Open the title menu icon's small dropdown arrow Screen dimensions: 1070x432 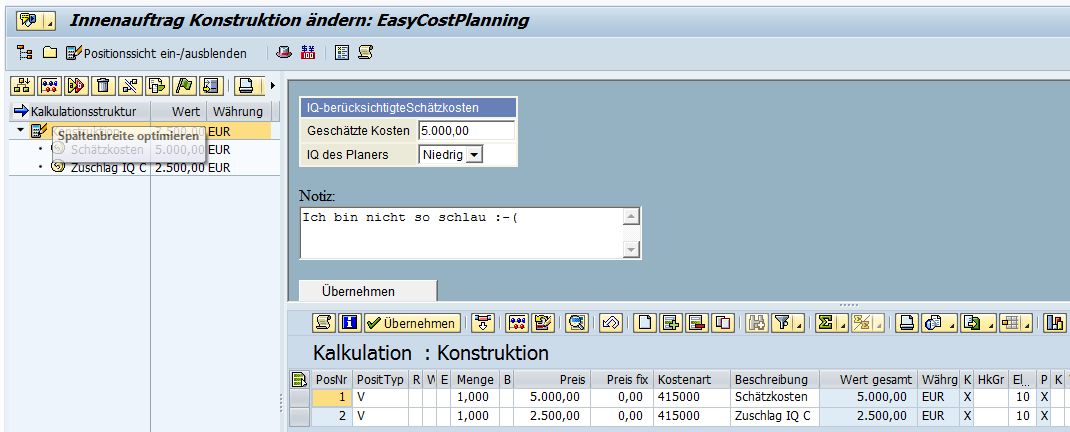[x=49, y=21]
